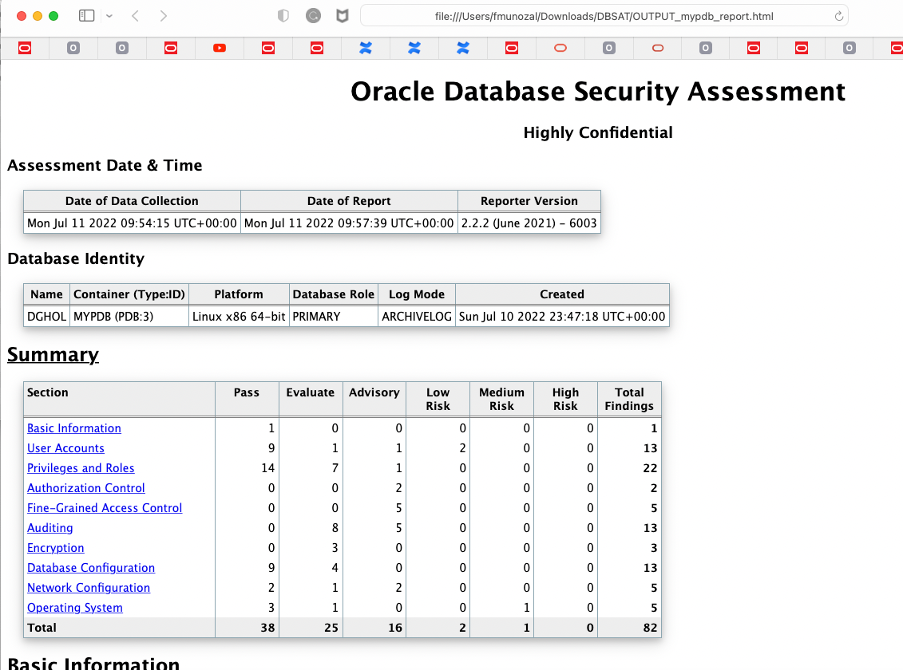Click the High Risk column header

(566, 399)
